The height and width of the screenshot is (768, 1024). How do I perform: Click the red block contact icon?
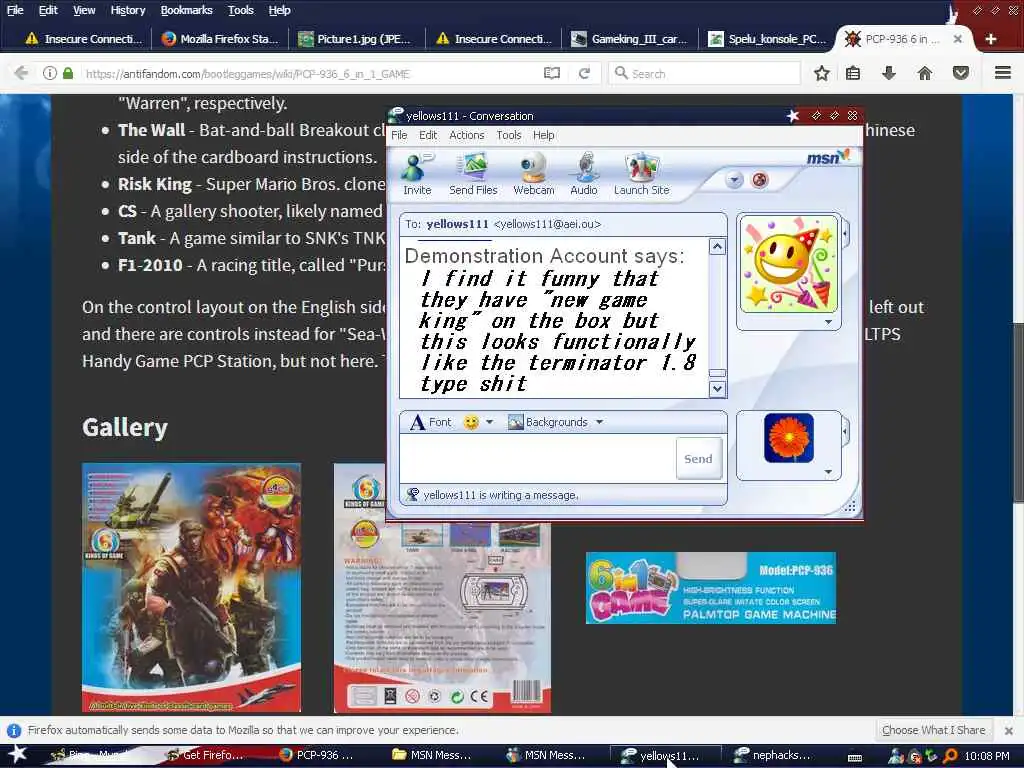pyautogui.click(x=760, y=180)
